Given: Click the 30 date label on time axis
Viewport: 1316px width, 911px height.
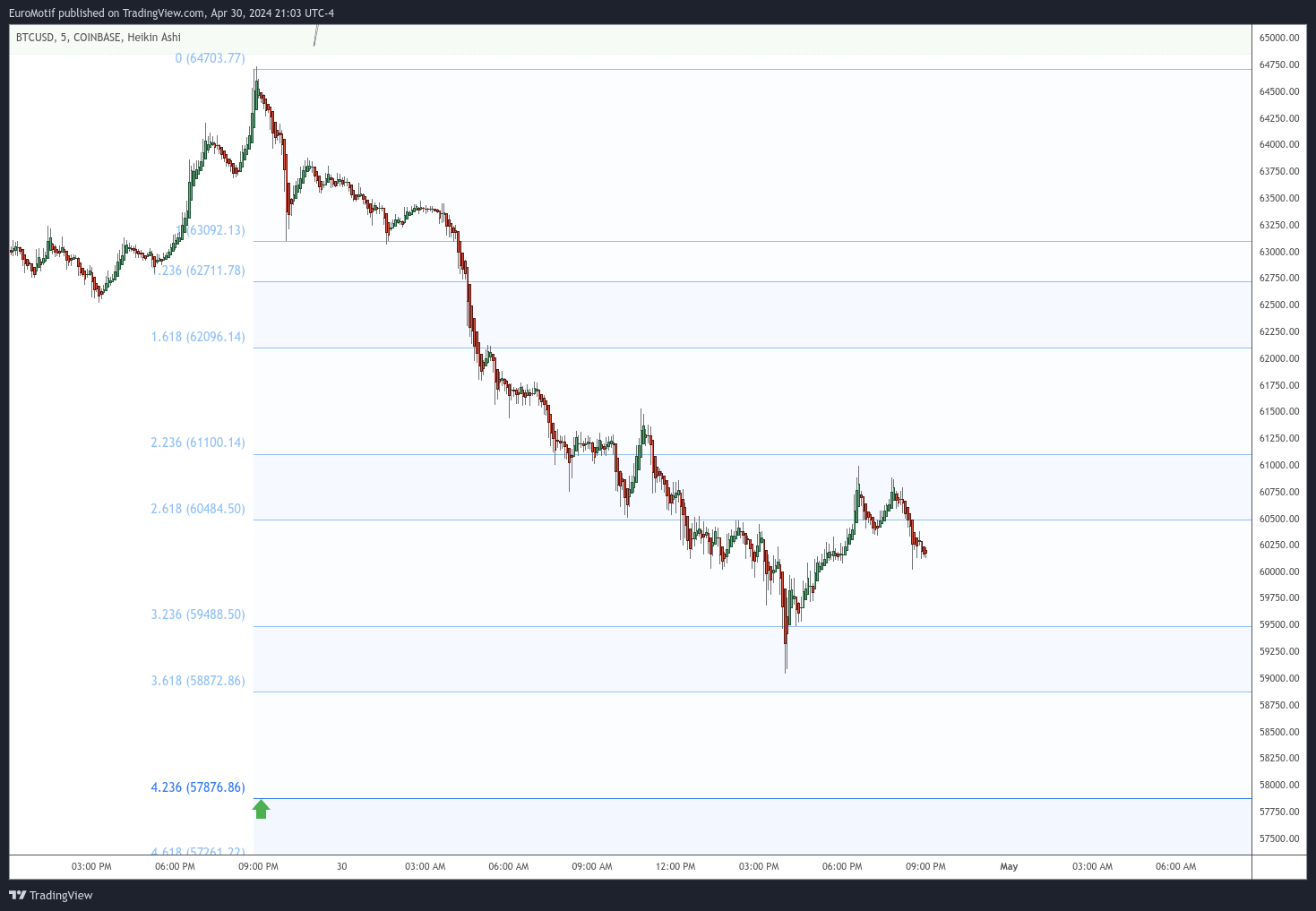Looking at the screenshot, I should [341, 866].
